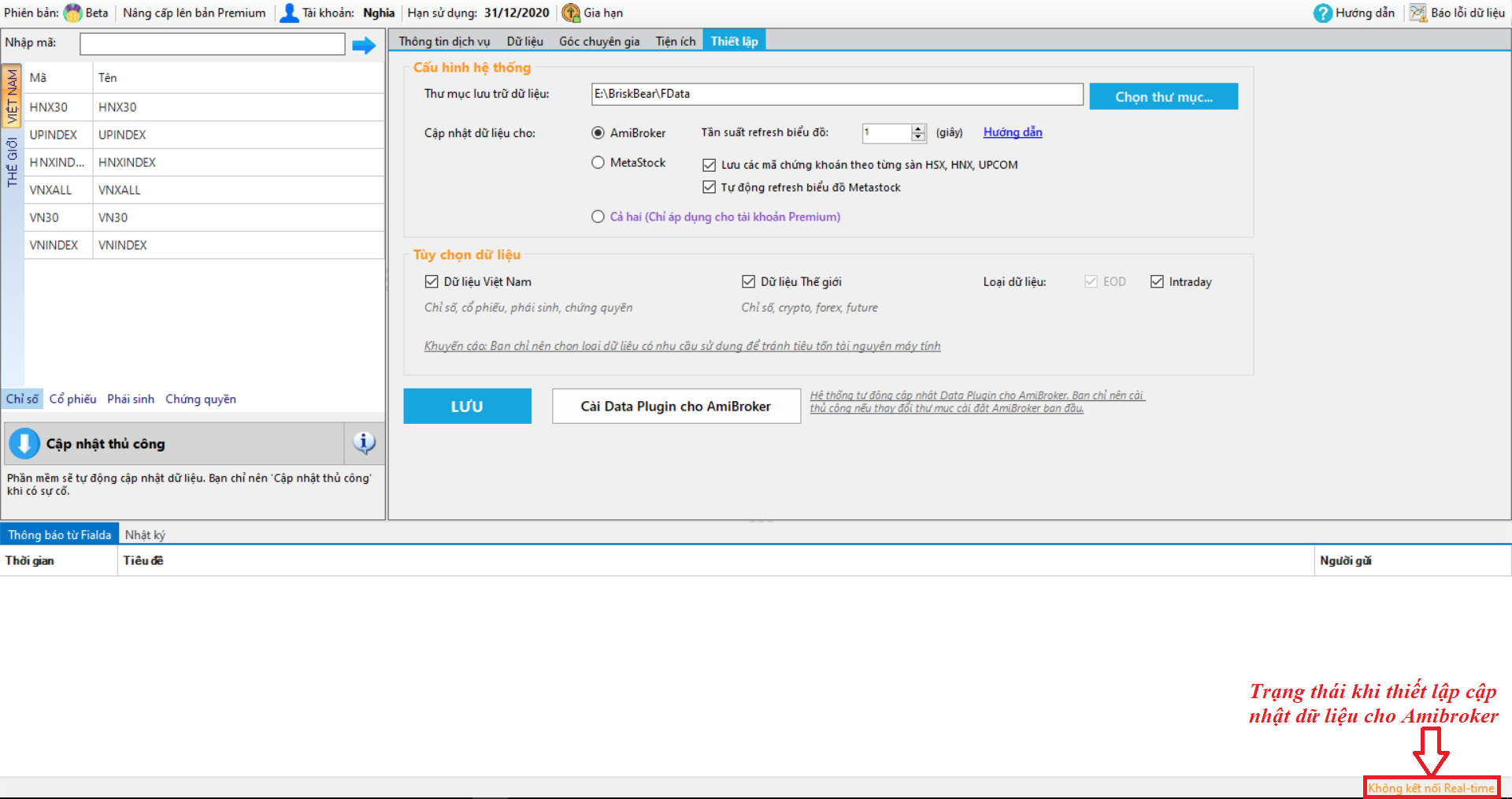Uncheck Tự động refresh biểu đồ Metastock
The height and width of the screenshot is (799, 1512).
click(x=709, y=188)
